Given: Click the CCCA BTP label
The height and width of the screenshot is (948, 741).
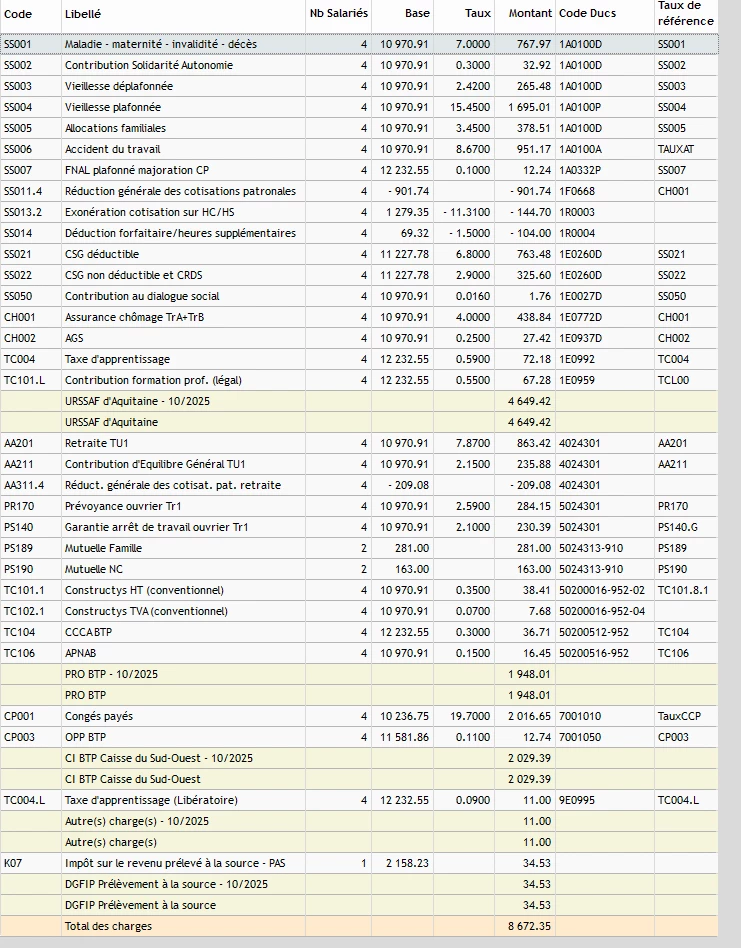Looking at the screenshot, I should 88,632.
